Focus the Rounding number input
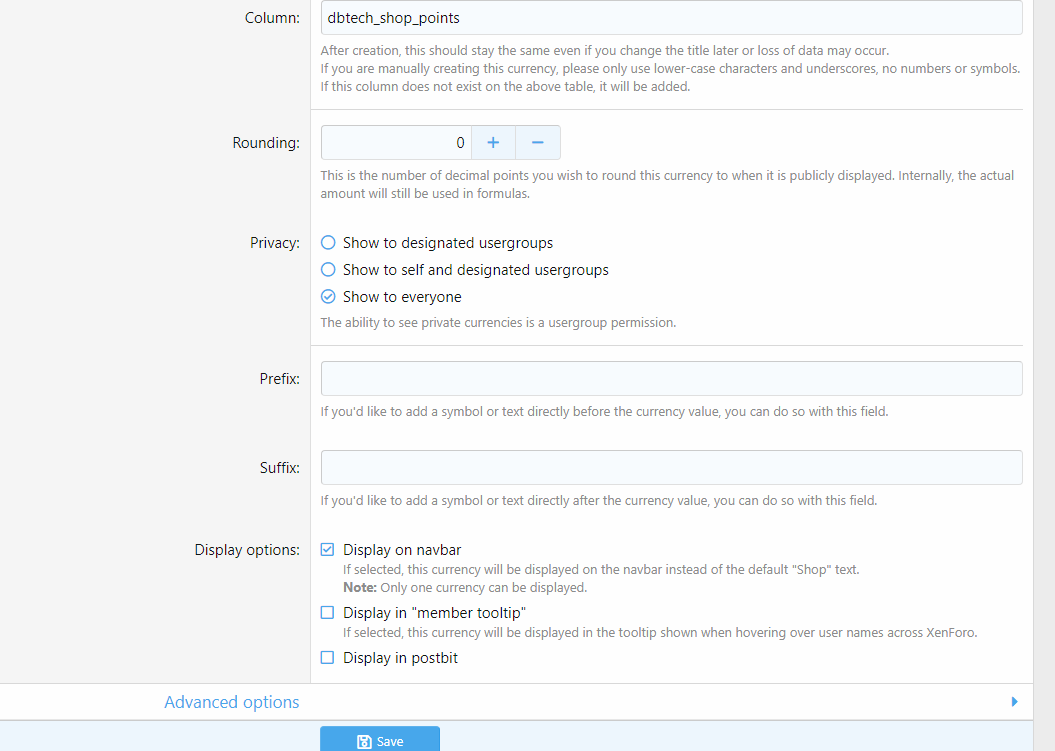This screenshot has height=751, width=1055. tap(396, 143)
